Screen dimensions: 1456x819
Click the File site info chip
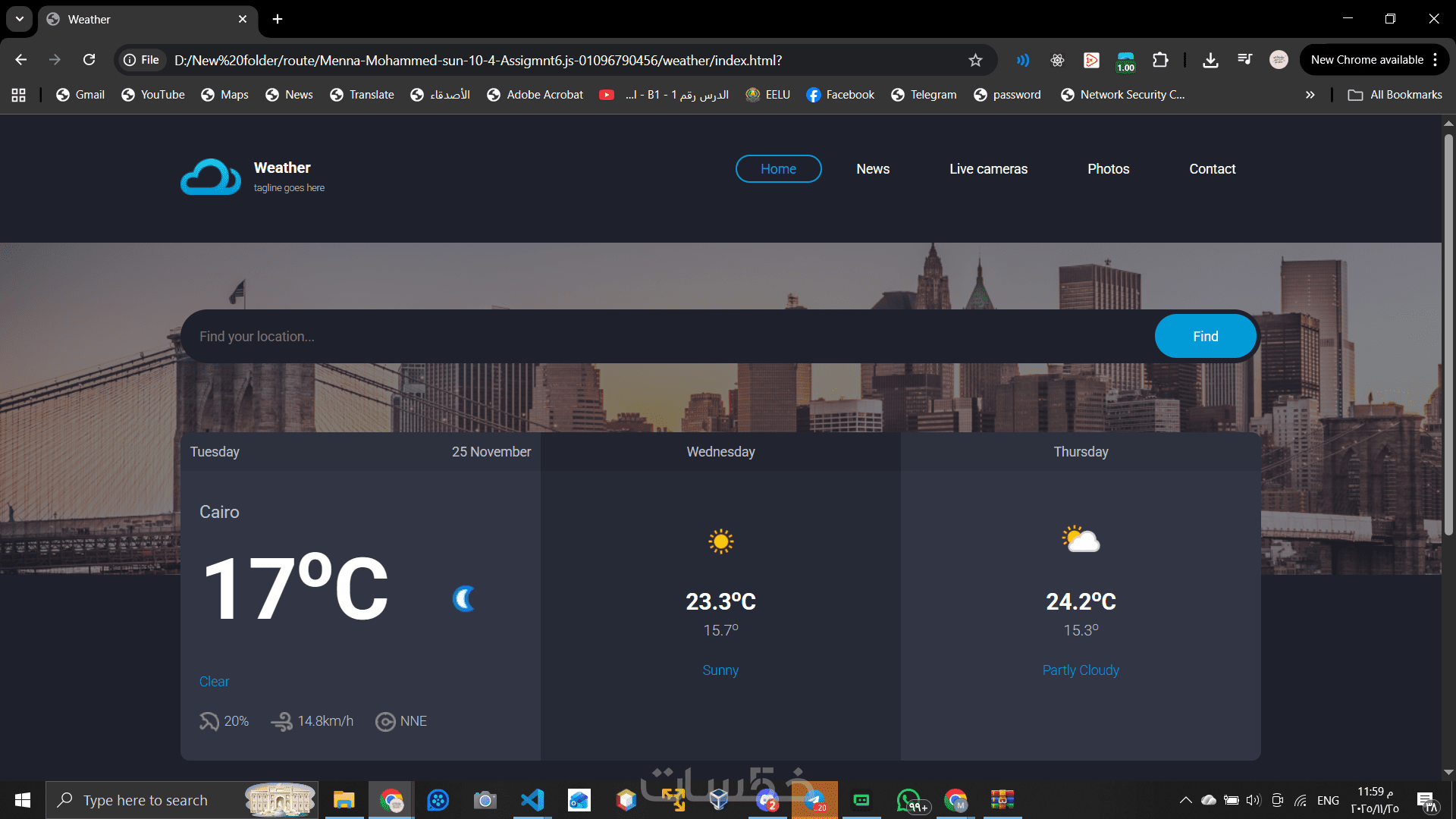click(142, 60)
